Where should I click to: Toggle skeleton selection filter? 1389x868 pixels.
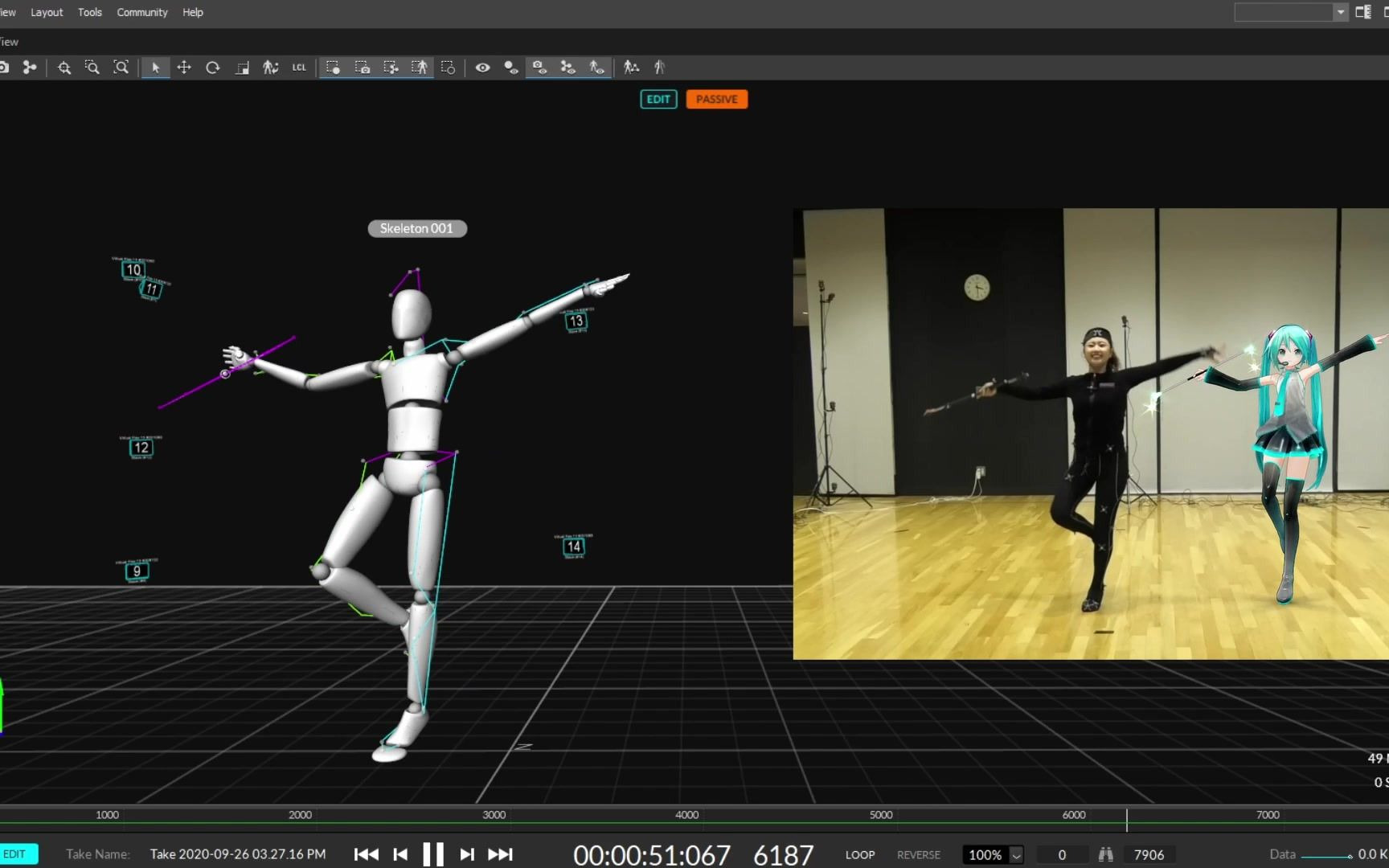pyautogui.click(x=420, y=68)
